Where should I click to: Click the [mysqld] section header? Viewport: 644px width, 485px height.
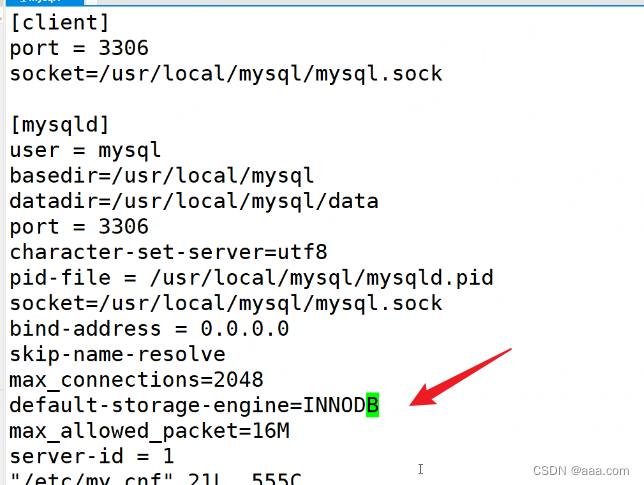(x=59, y=124)
